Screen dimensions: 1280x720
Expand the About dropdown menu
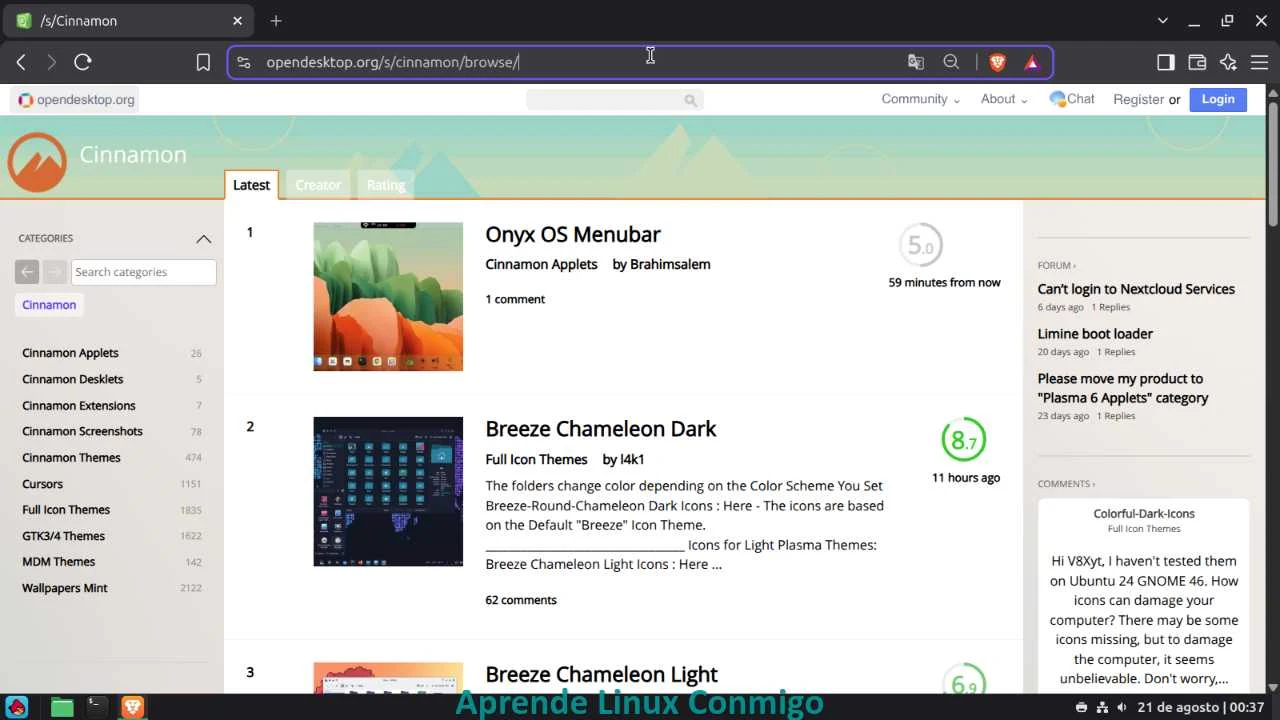(1004, 99)
